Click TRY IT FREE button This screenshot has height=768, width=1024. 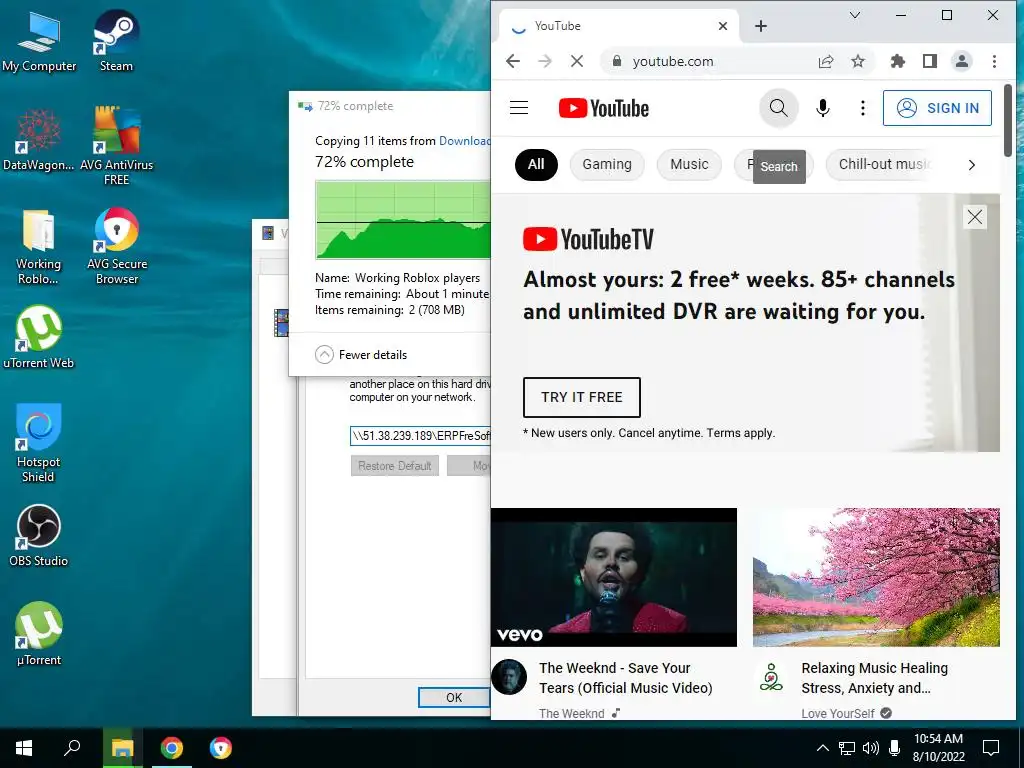(x=581, y=397)
